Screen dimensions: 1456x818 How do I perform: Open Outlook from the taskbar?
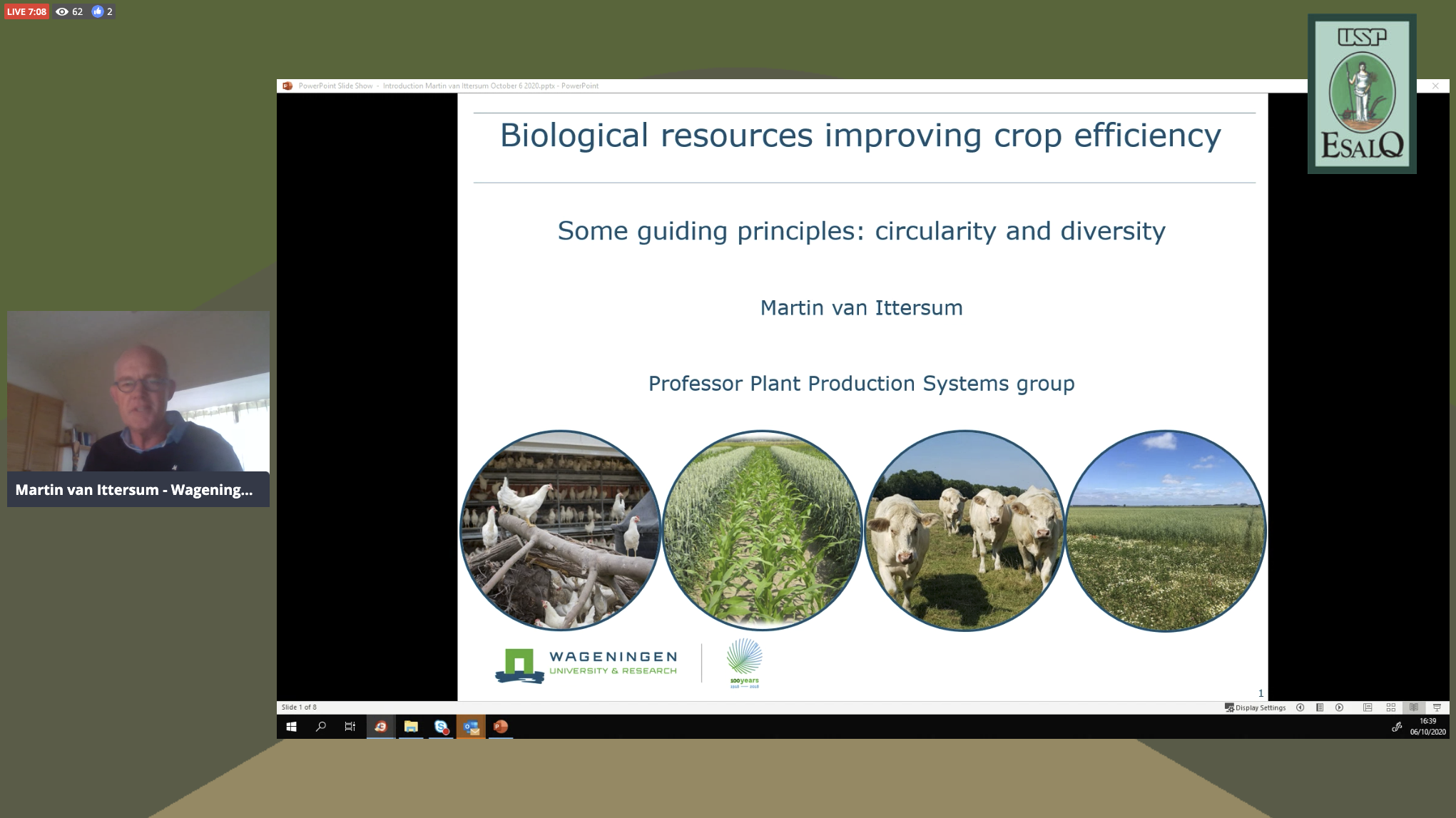(471, 727)
